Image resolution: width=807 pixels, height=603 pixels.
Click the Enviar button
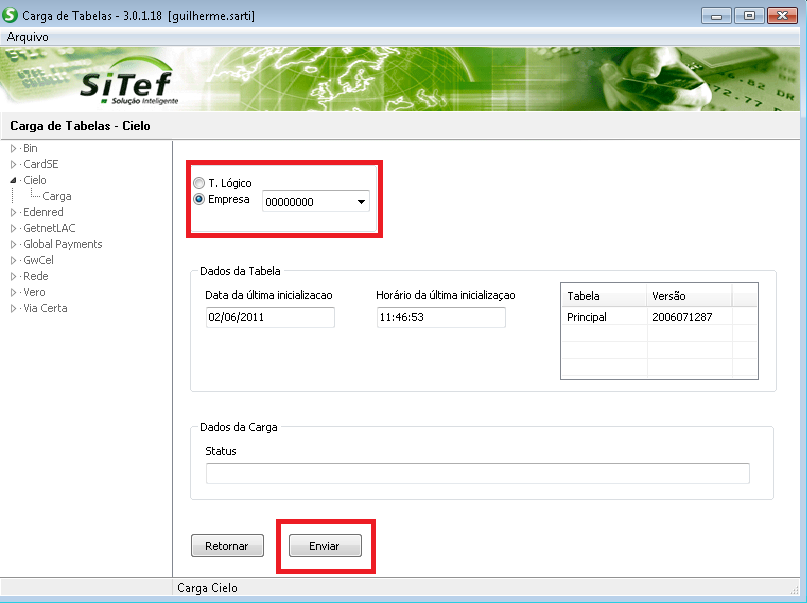click(325, 546)
